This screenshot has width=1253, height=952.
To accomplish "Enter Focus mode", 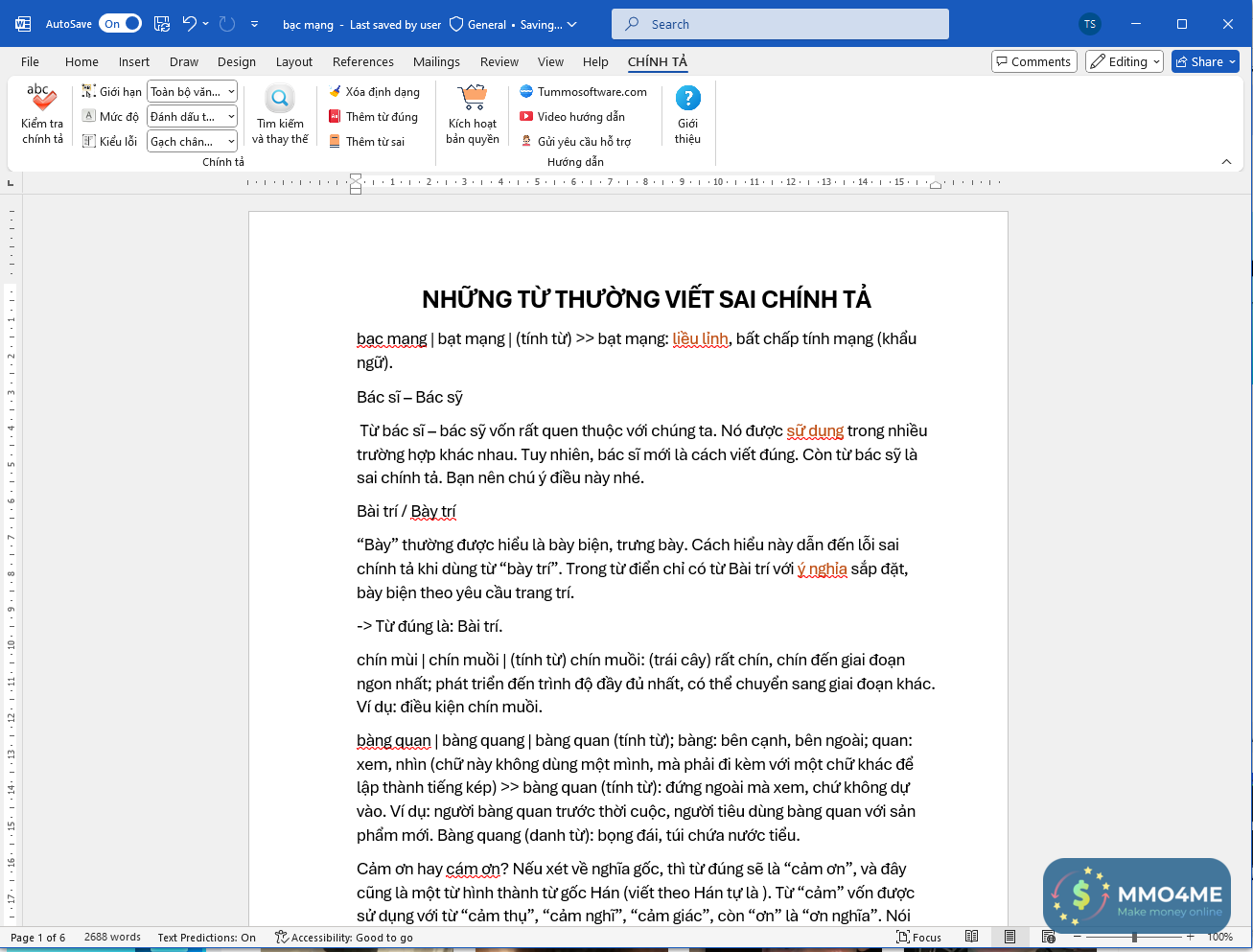I will click(x=918, y=937).
